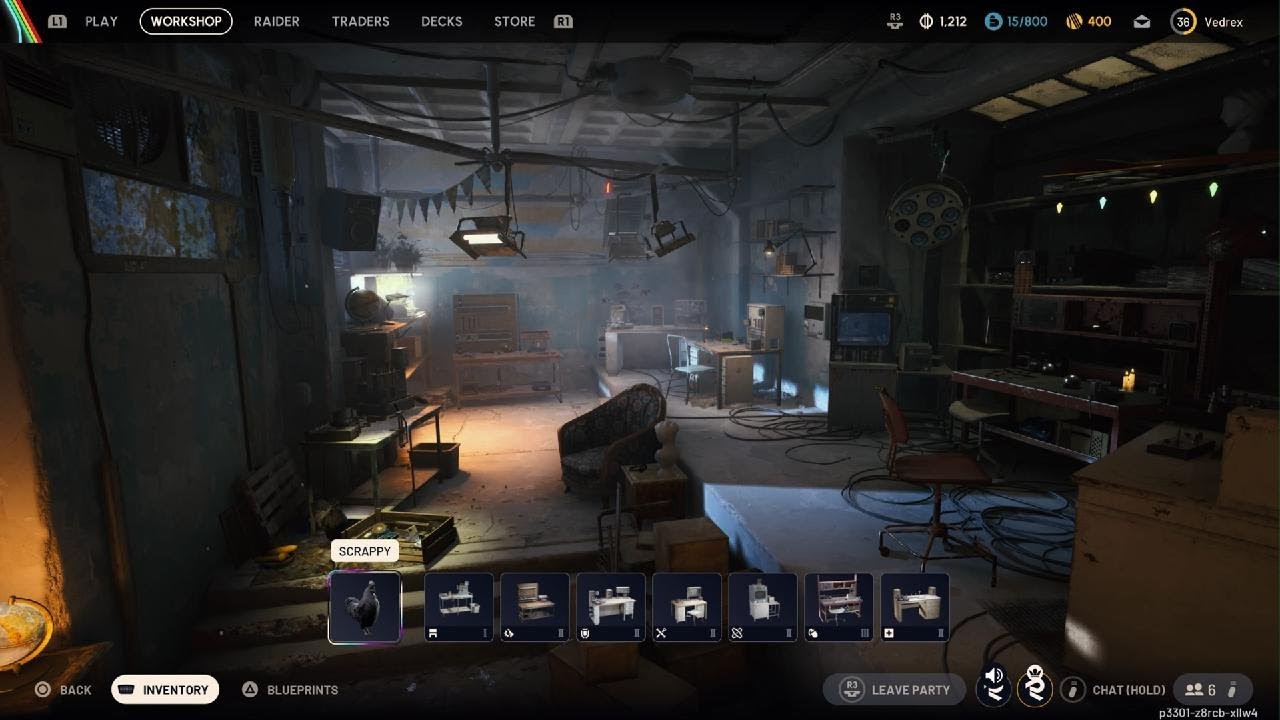Click the CHAT (HOLD) label
Image resolution: width=1280 pixels, height=720 pixels.
point(1129,690)
